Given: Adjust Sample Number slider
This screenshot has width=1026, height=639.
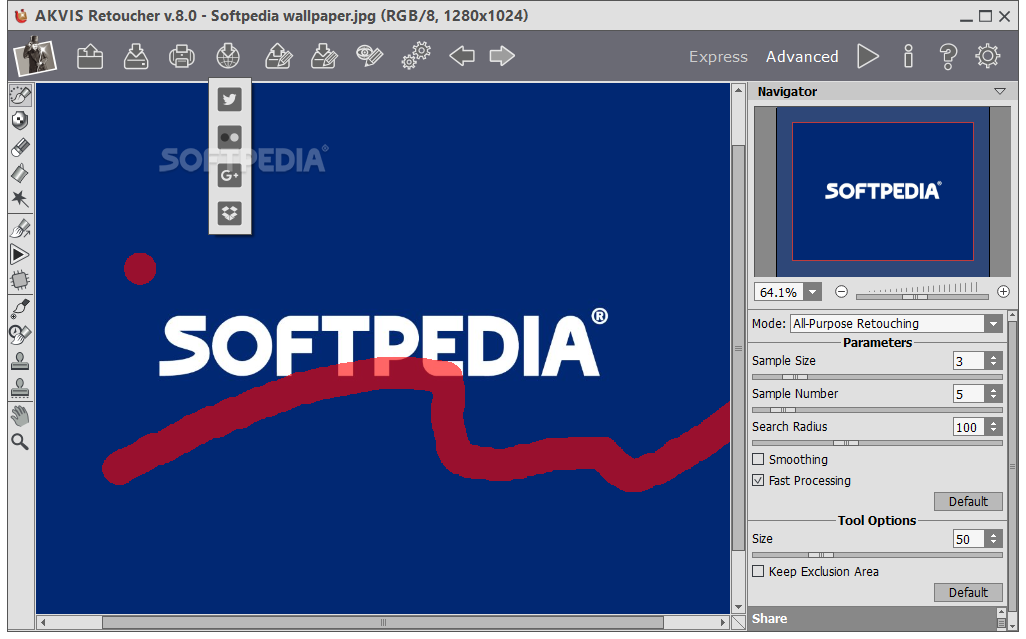Looking at the screenshot, I should click(783, 410).
